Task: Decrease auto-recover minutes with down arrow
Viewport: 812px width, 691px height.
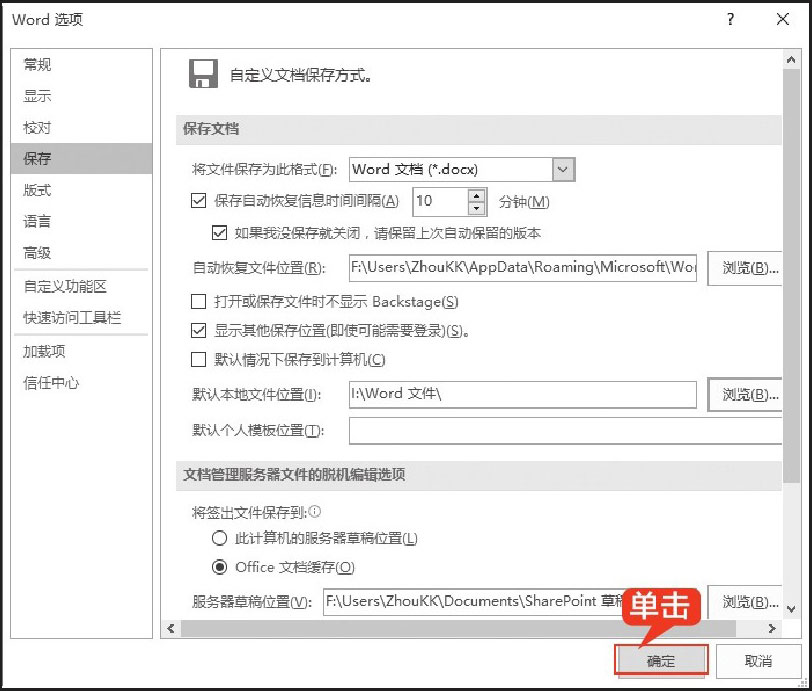Action: (x=476, y=208)
